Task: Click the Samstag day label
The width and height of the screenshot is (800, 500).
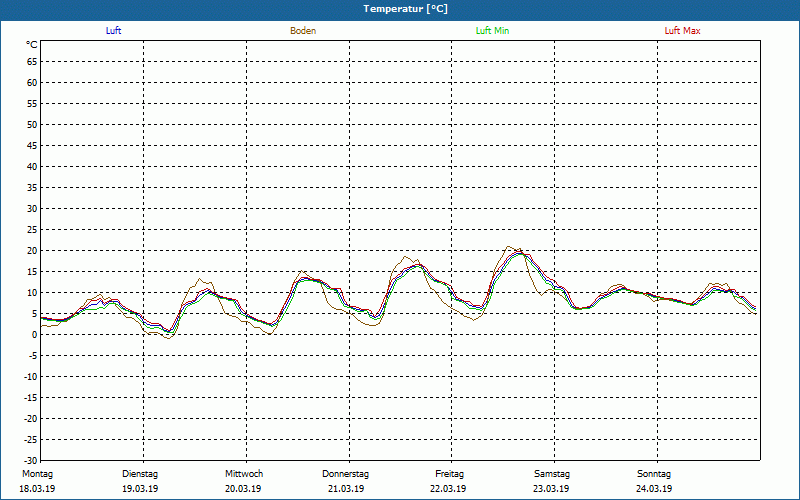Action: click(552, 474)
